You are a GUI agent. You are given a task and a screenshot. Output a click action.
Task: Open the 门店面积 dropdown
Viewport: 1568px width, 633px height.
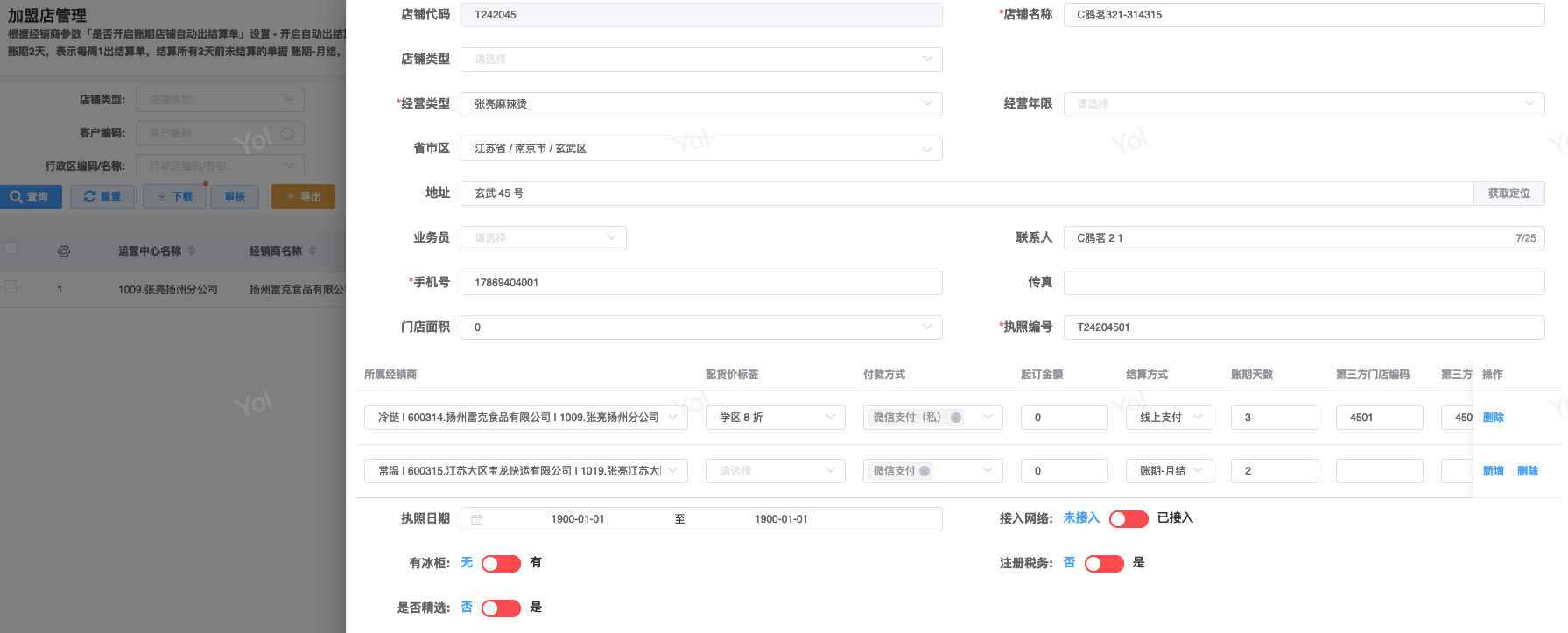pos(701,327)
